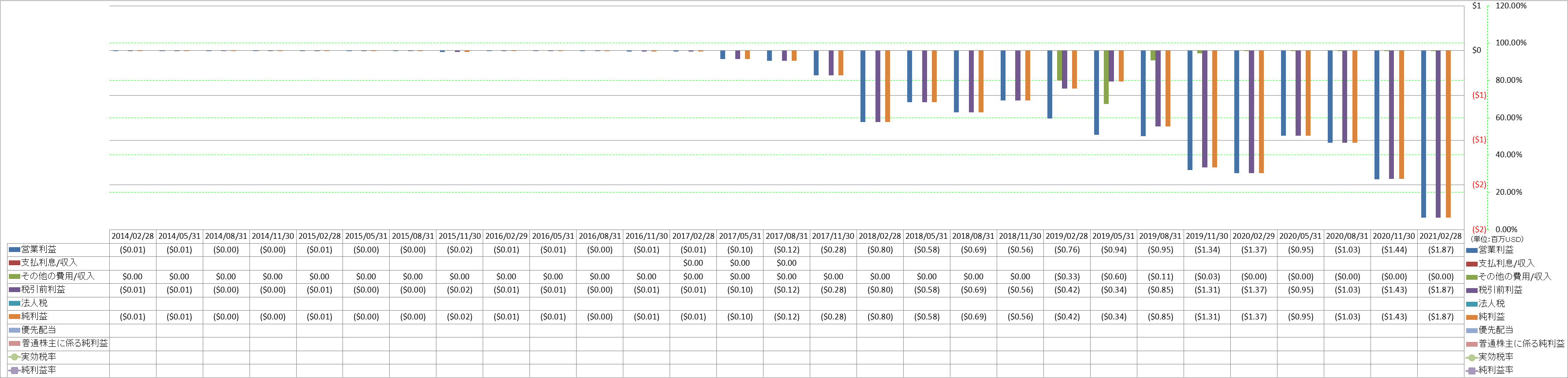1568x378 pixels.
Task: Select the その他の費用/収入 row label in the data table
Action: pyautogui.click(x=58, y=276)
